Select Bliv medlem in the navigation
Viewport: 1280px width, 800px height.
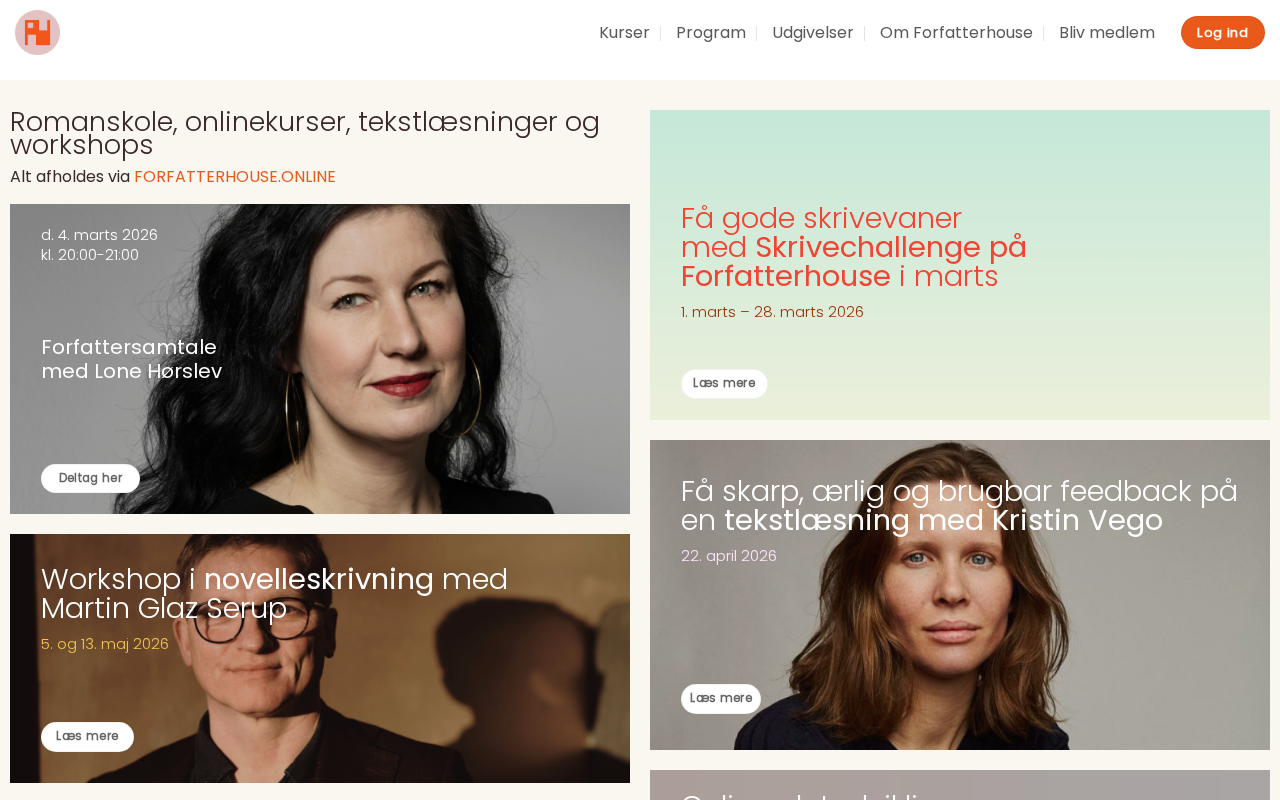[1107, 32]
